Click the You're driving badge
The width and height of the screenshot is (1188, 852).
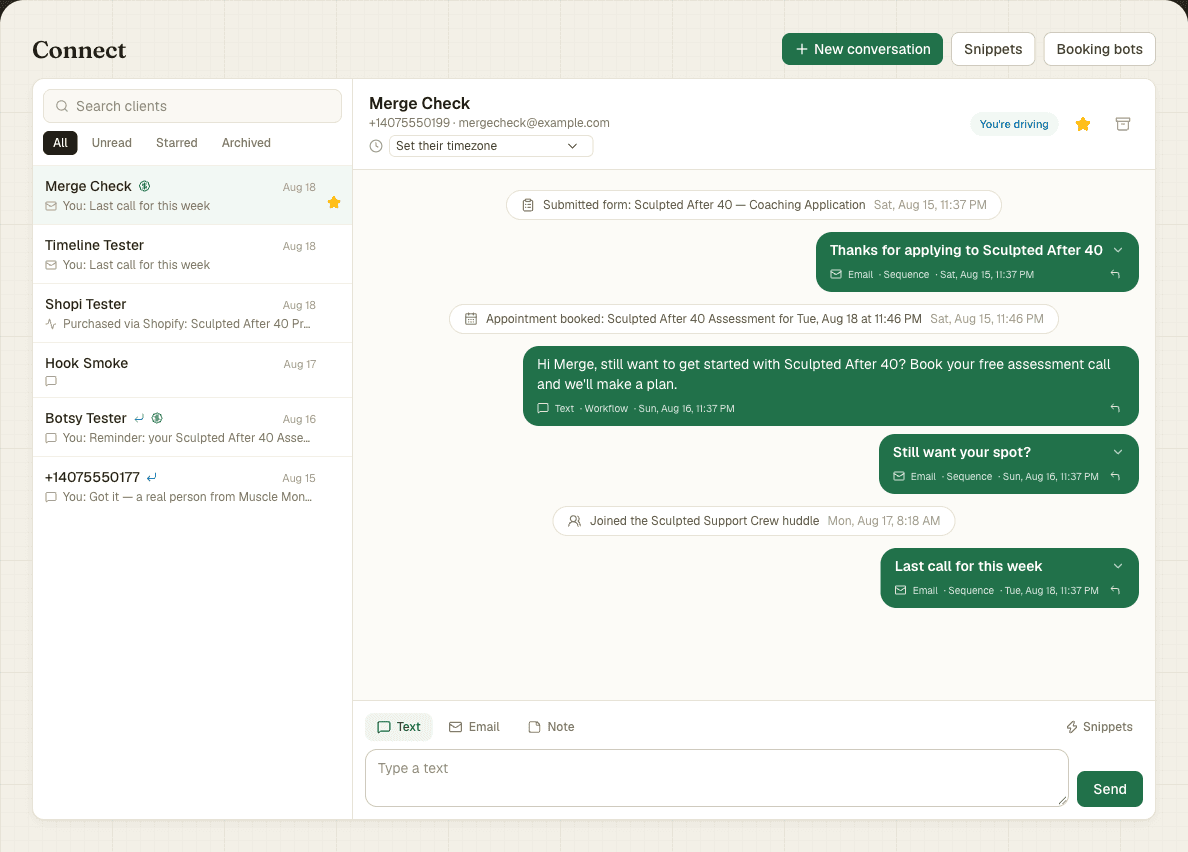[x=1014, y=124]
